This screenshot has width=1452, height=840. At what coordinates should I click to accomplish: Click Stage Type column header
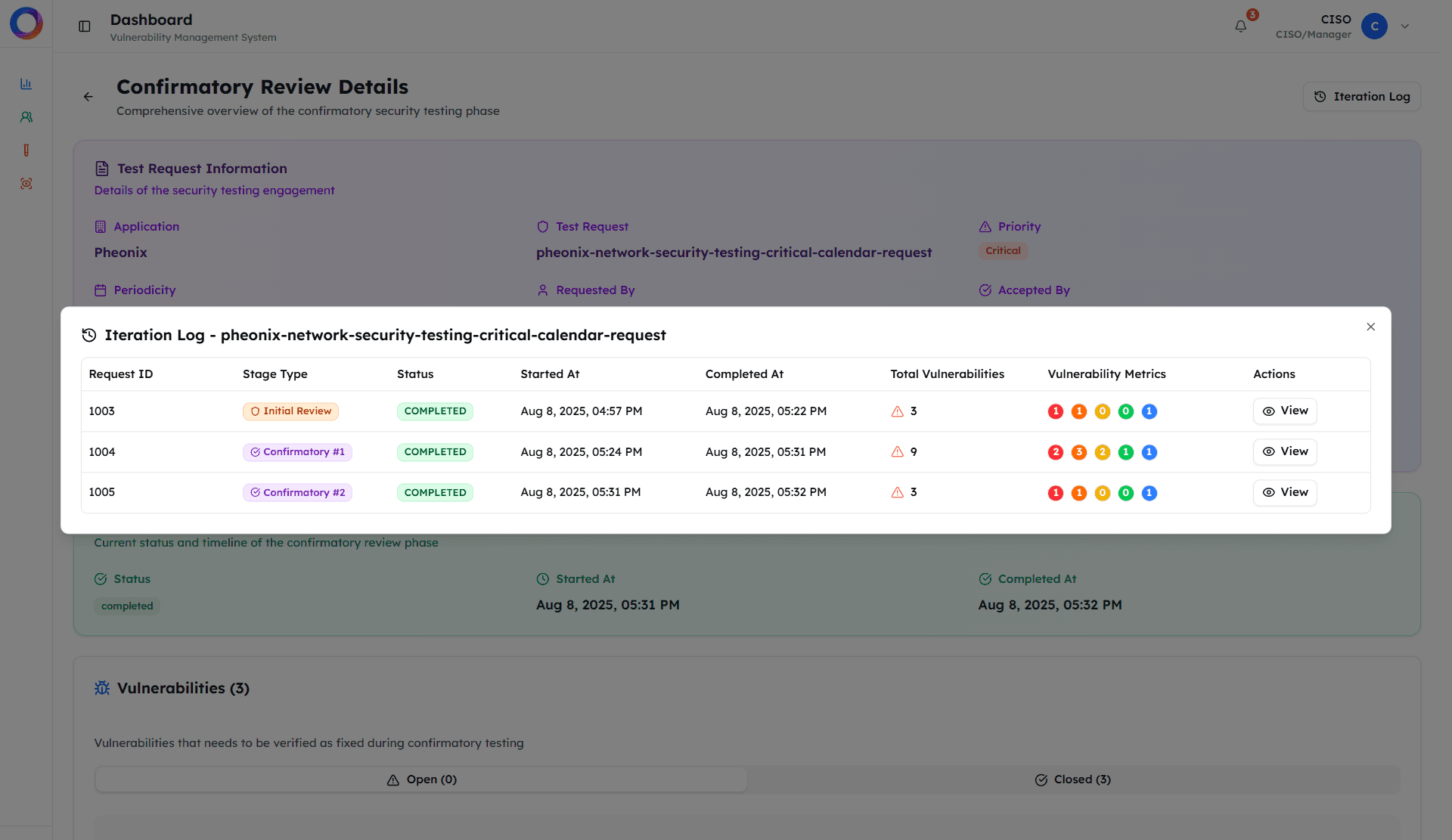pos(275,374)
